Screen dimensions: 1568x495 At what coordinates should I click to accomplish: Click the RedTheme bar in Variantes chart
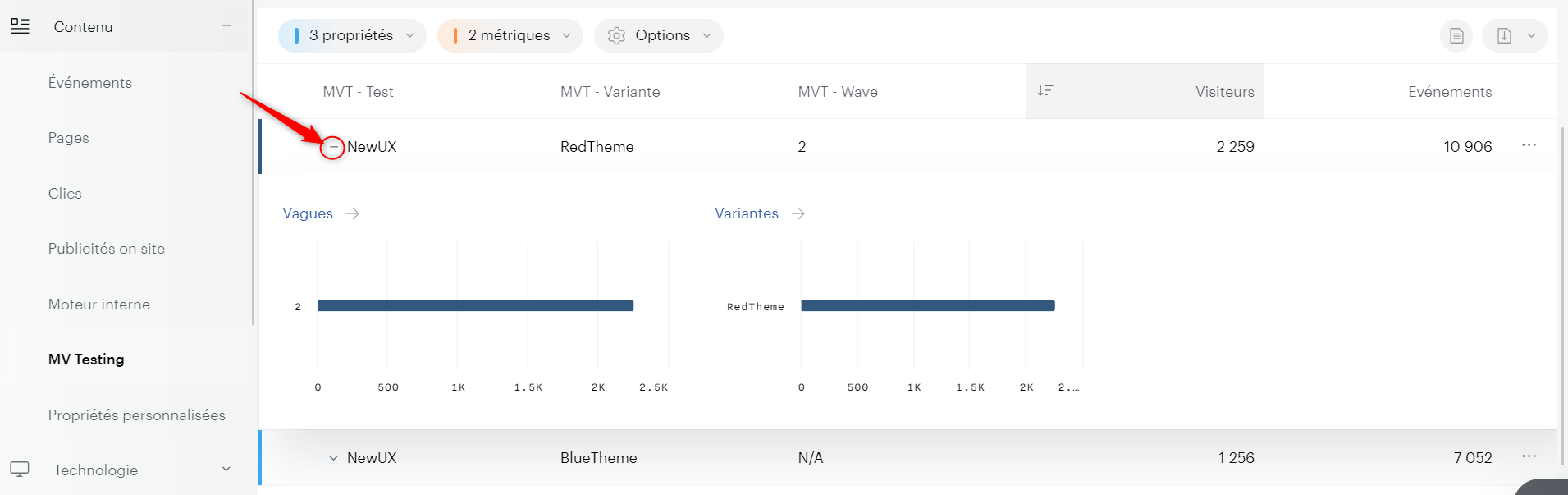tap(927, 306)
